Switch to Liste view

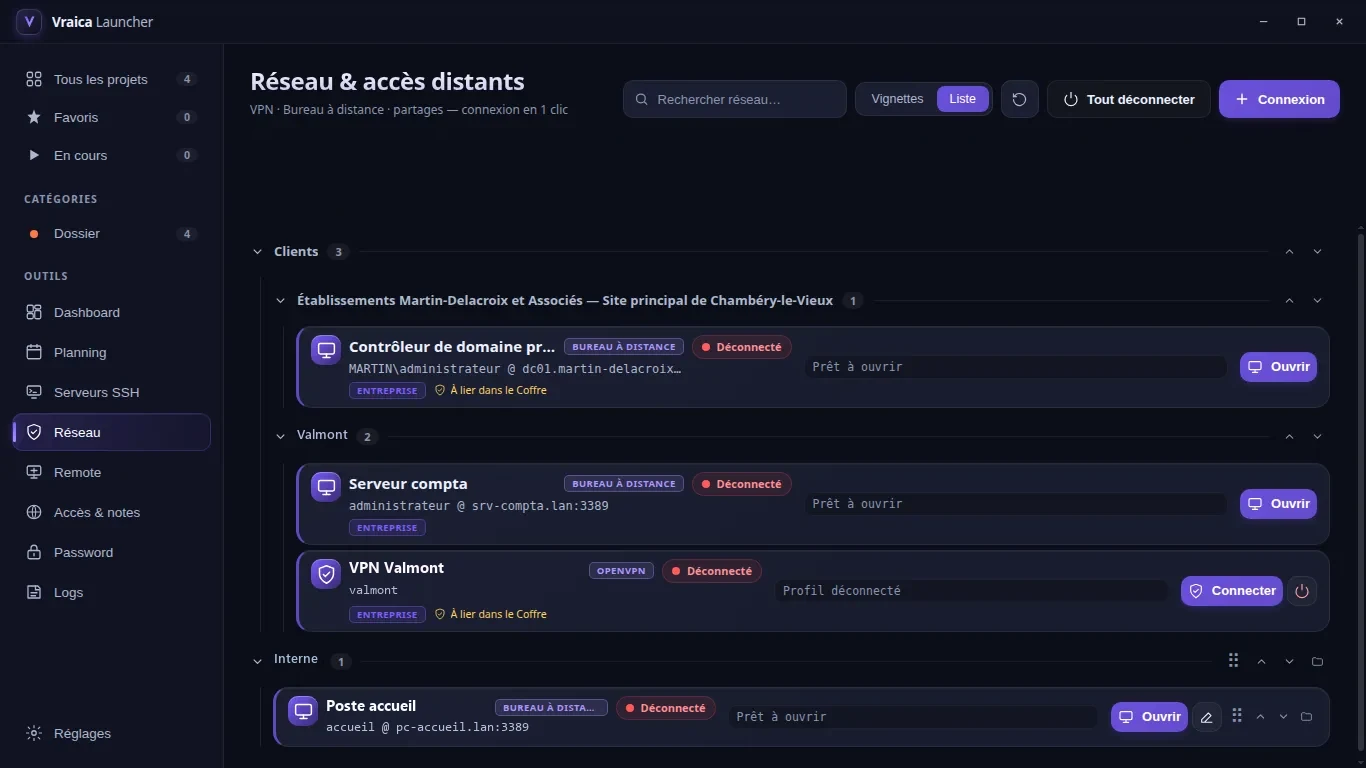pyautogui.click(x=962, y=99)
